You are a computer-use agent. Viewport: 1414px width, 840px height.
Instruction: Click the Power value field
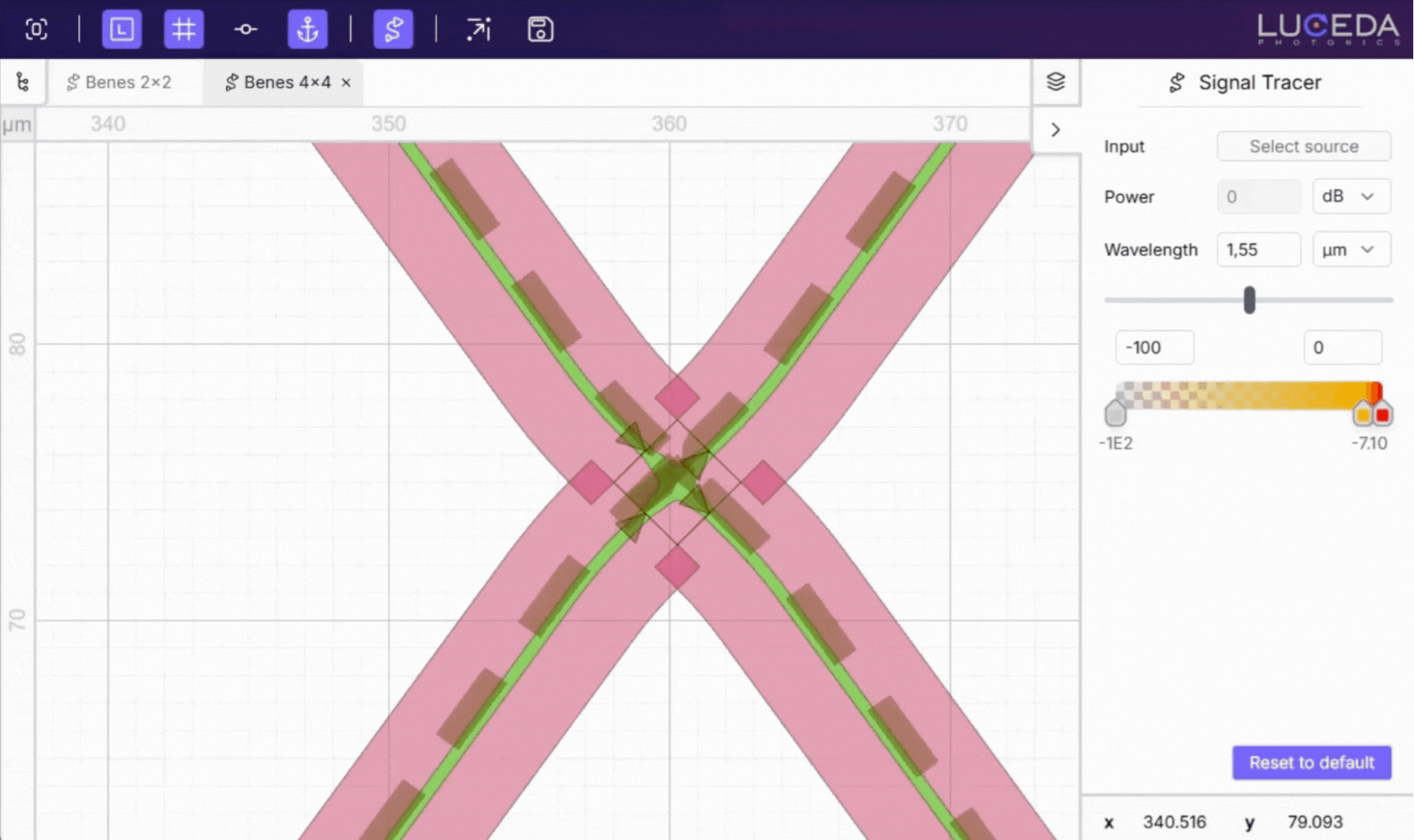[1258, 197]
